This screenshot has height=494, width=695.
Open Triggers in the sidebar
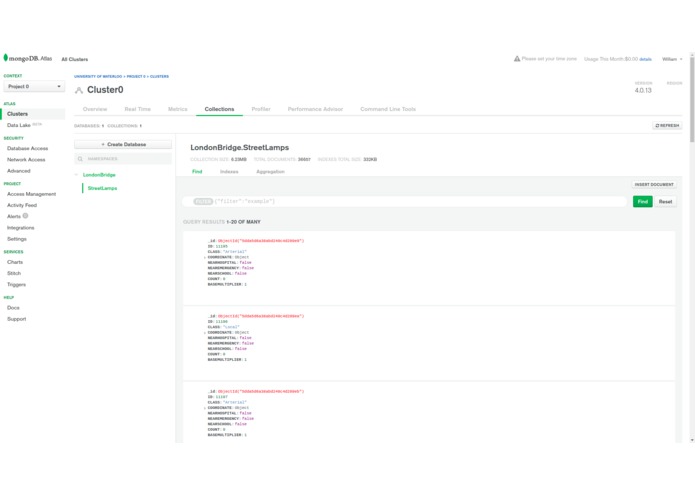pyautogui.click(x=16, y=284)
